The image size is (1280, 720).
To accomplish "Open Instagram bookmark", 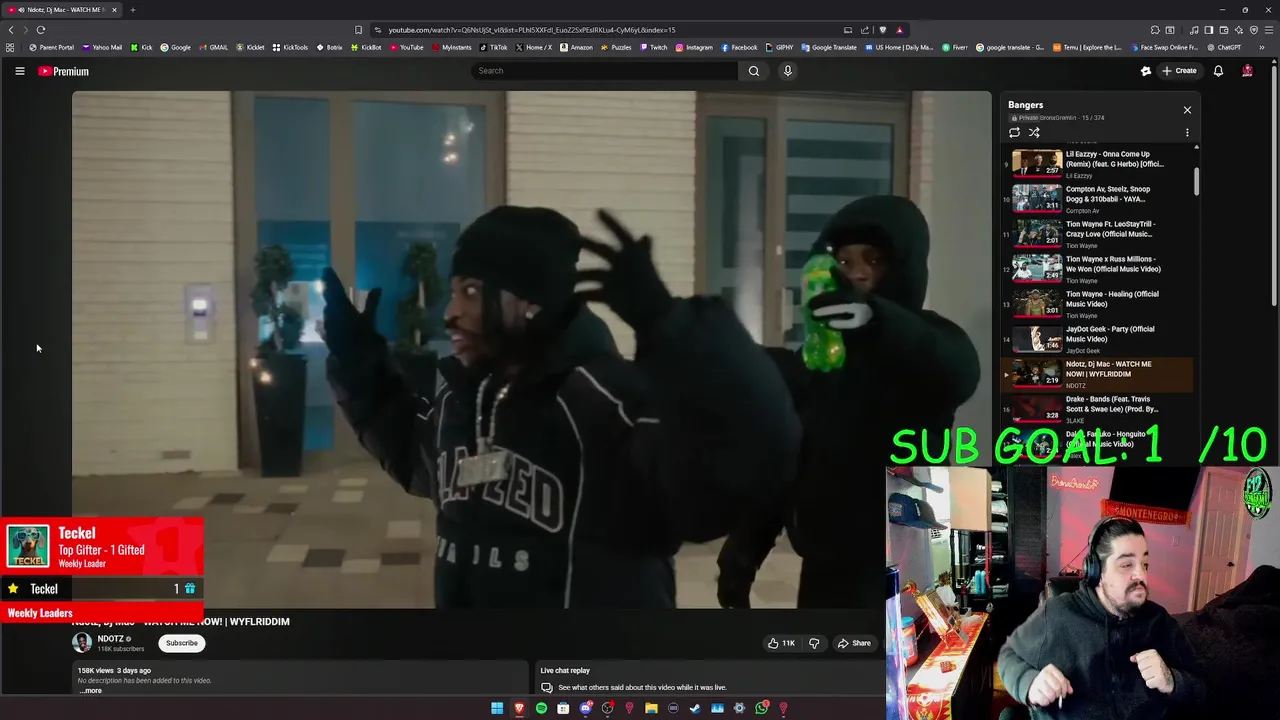I will point(694,47).
